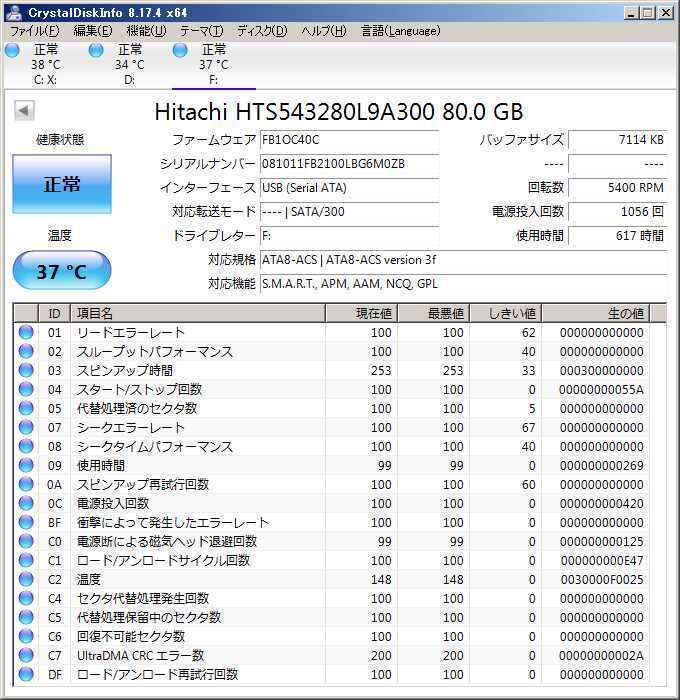The height and width of the screenshot is (700, 680).
Task: Click status orb for ID 0A スピンアップ再試行回数
Action: tap(26, 483)
